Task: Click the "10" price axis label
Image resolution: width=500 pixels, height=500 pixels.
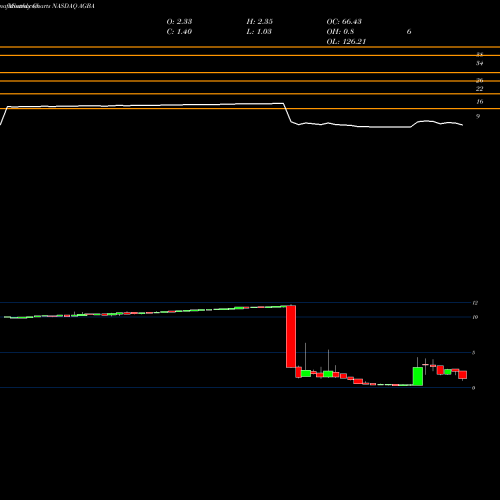Action: 475,317
